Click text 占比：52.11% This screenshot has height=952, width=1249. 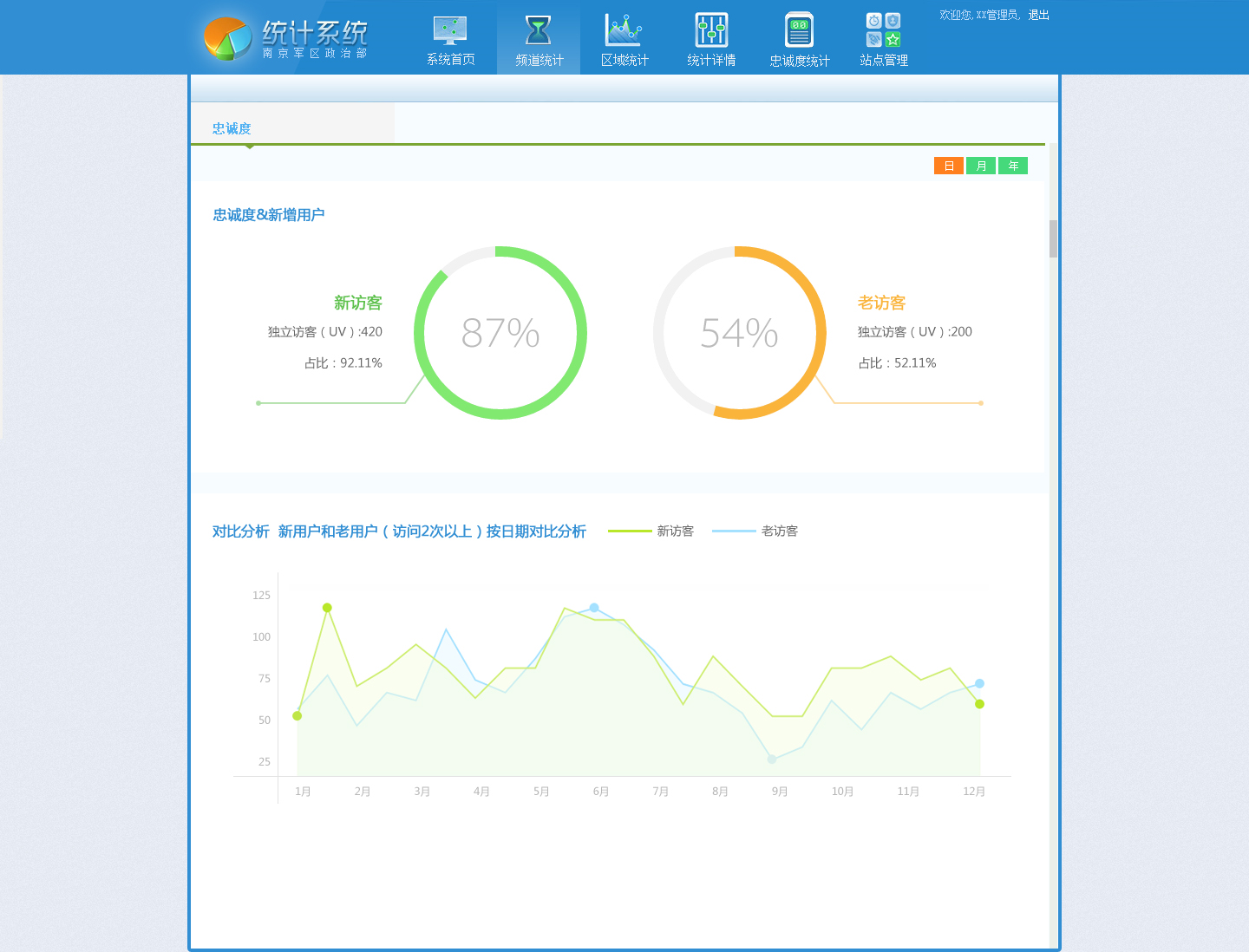pyautogui.click(x=898, y=363)
